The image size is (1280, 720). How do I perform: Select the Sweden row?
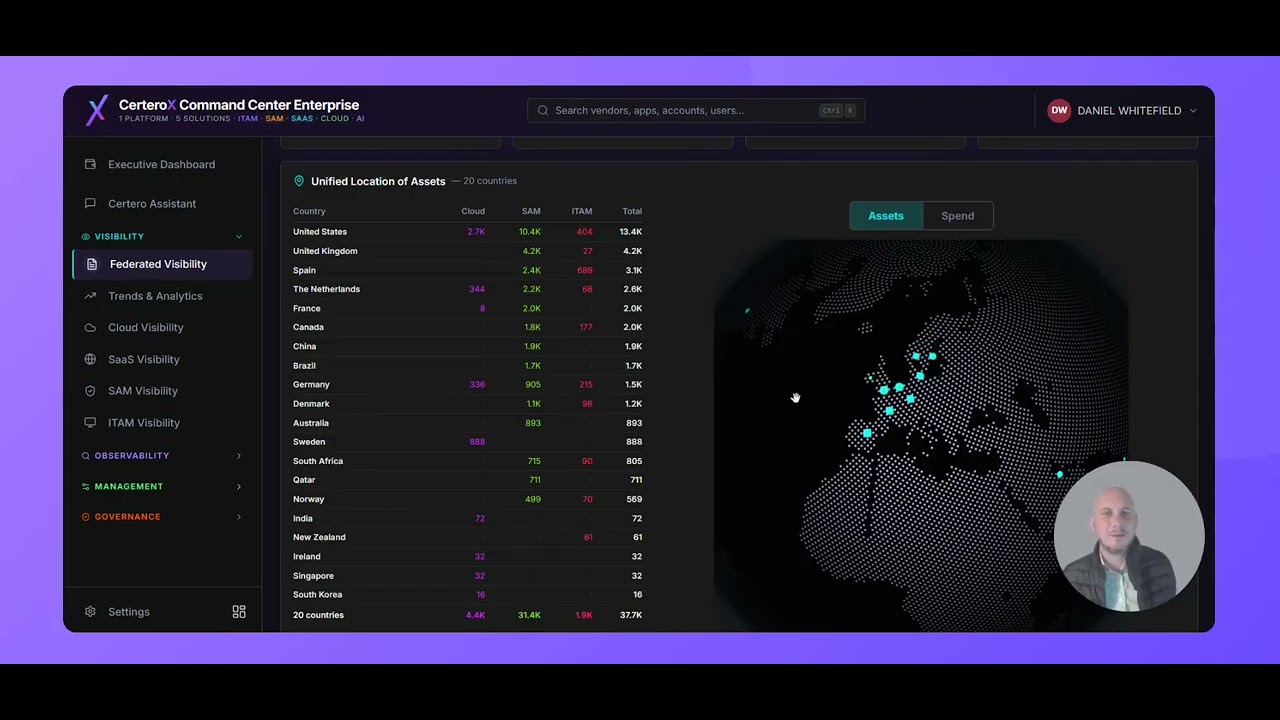pyautogui.click(x=467, y=442)
